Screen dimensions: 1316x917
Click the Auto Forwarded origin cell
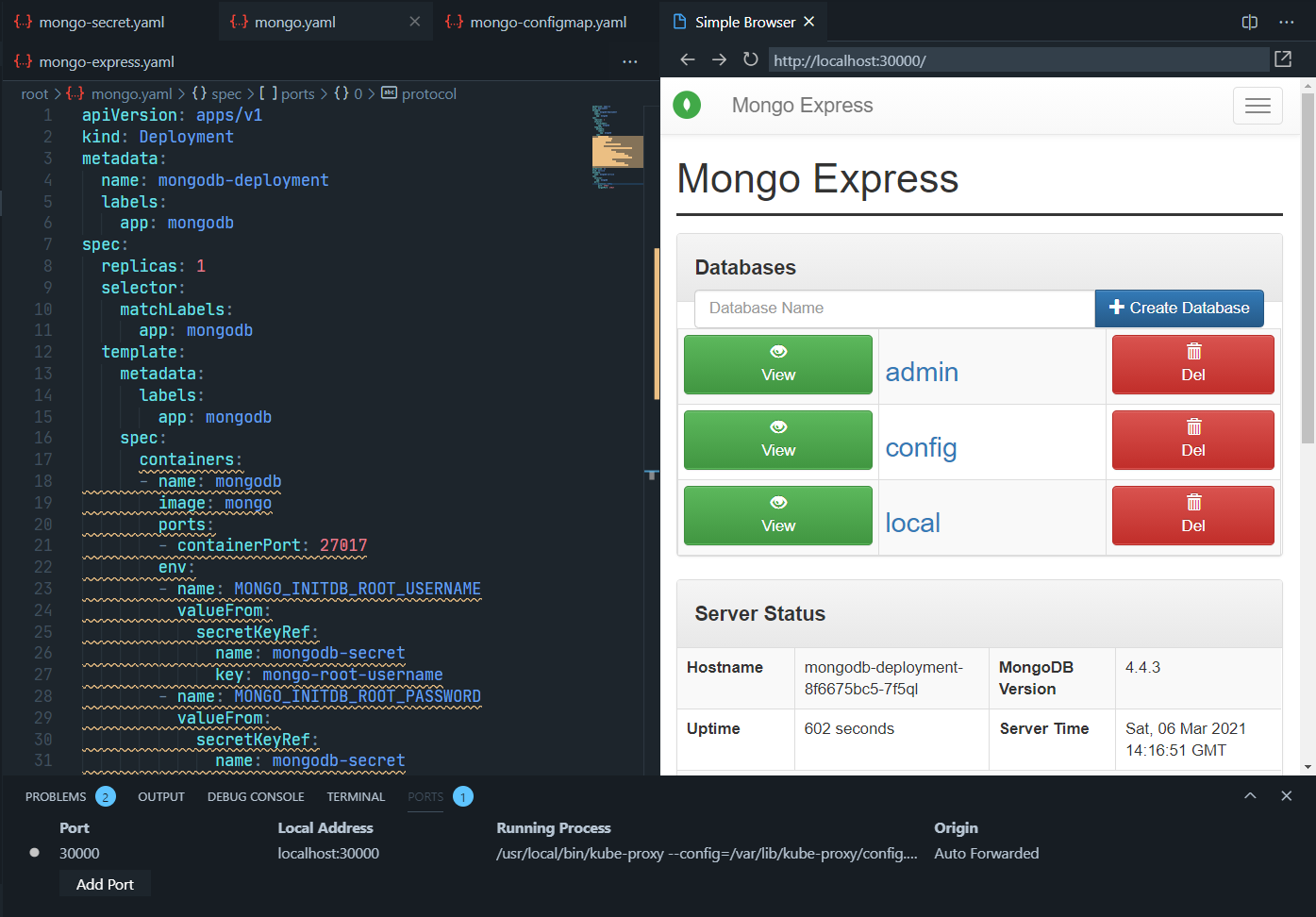tap(987, 854)
